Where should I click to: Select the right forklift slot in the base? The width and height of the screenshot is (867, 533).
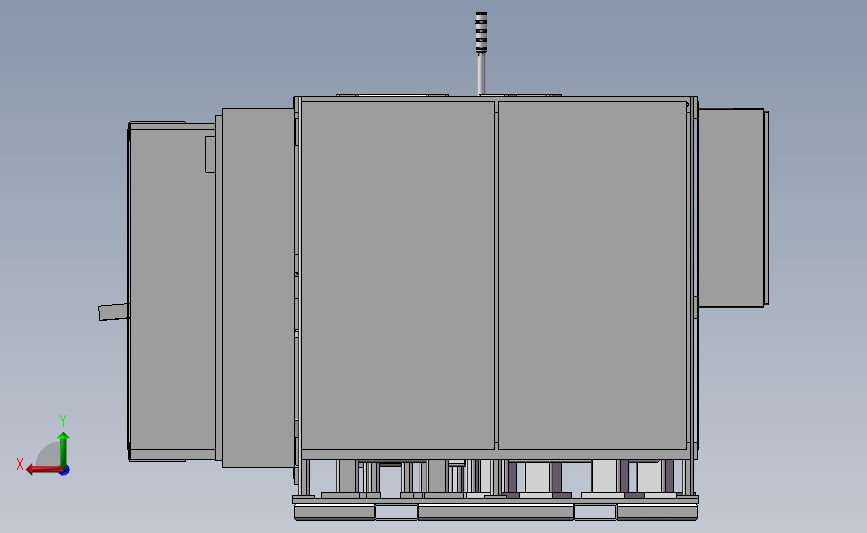tap(595, 512)
